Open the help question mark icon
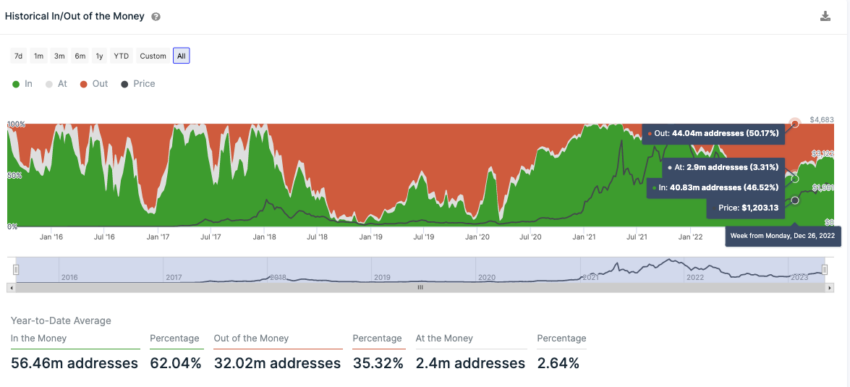This screenshot has width=850, height=387. [x=156, y=17]
